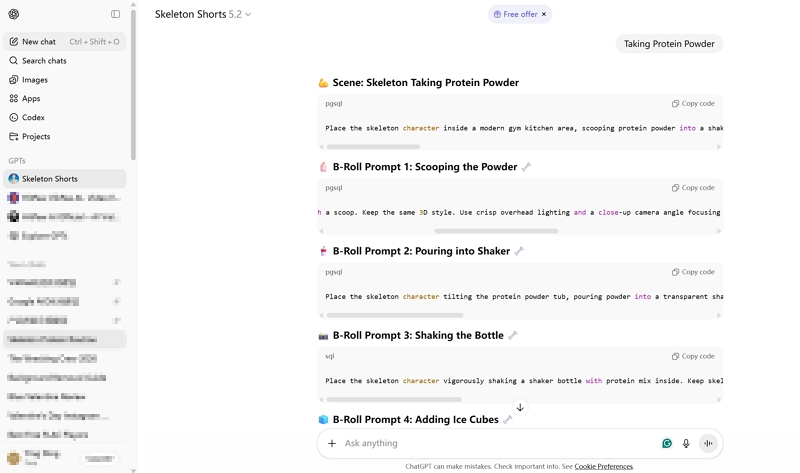Click the ChatGPT logo icon

(14, 14)
